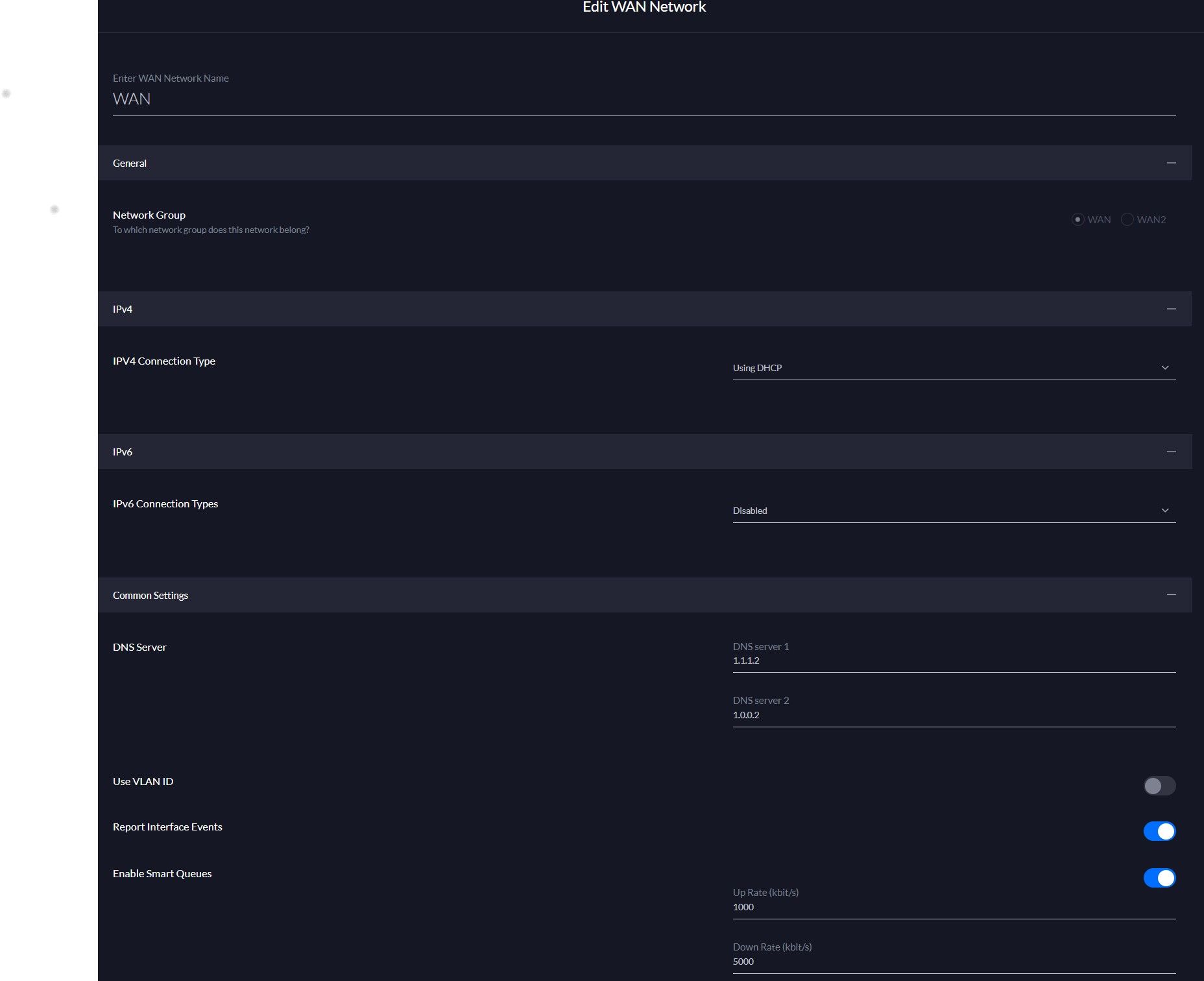Select the WAN network group radio button
This screenshot has height=981, width=1204.
tap(1078, 220)
